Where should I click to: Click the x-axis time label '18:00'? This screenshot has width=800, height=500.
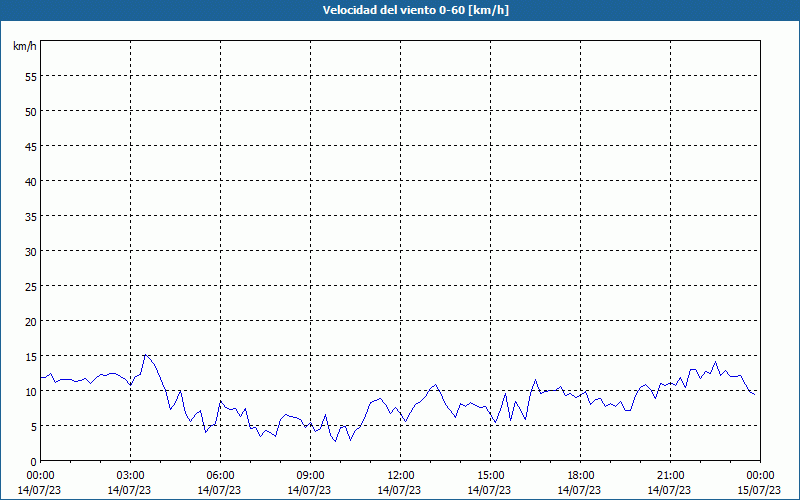pyautogui.click(x=581, y=476)
